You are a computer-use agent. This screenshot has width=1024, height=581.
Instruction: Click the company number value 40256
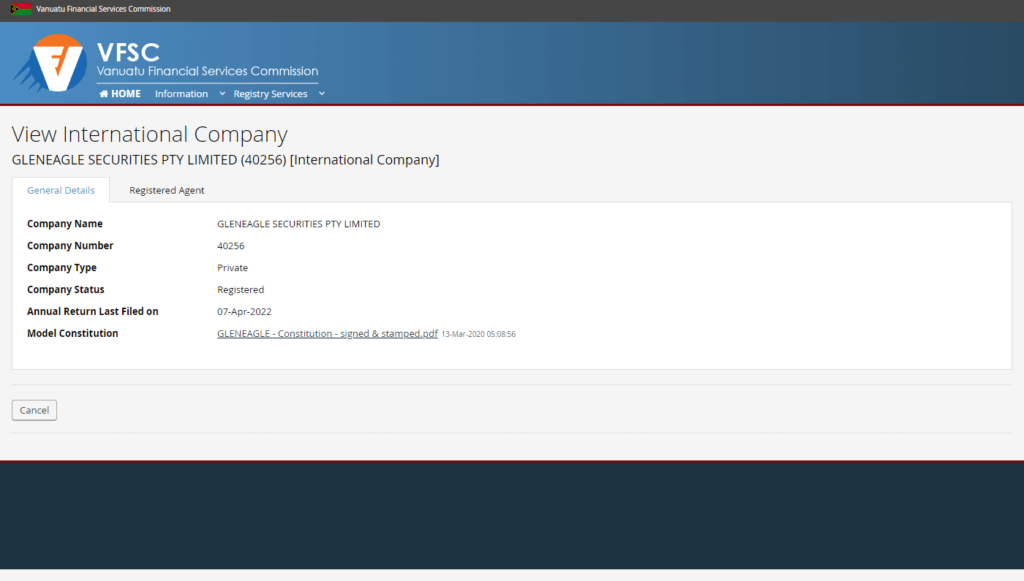pos(231,246)
